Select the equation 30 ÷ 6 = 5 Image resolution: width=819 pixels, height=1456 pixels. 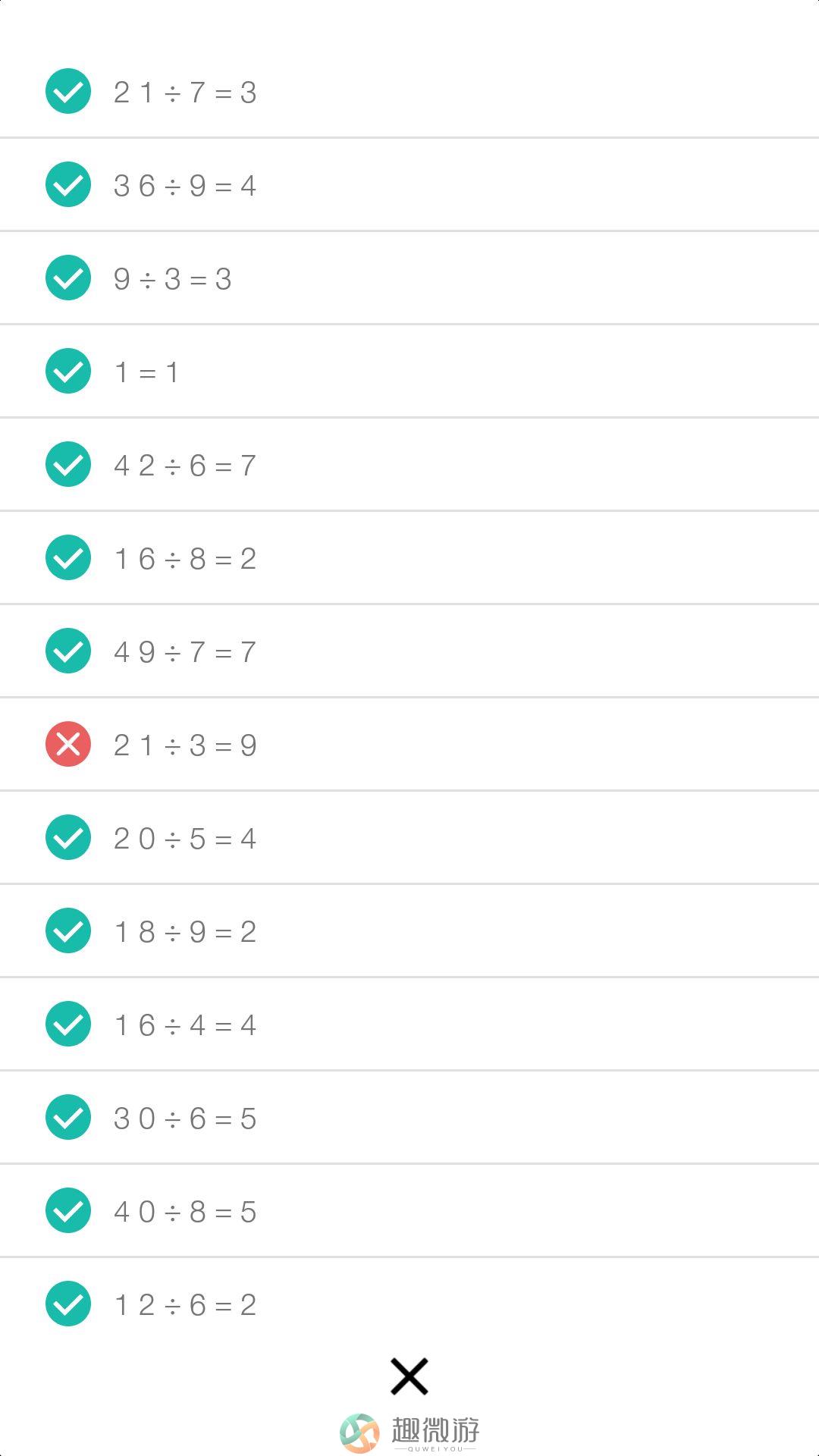(409, 1117)
